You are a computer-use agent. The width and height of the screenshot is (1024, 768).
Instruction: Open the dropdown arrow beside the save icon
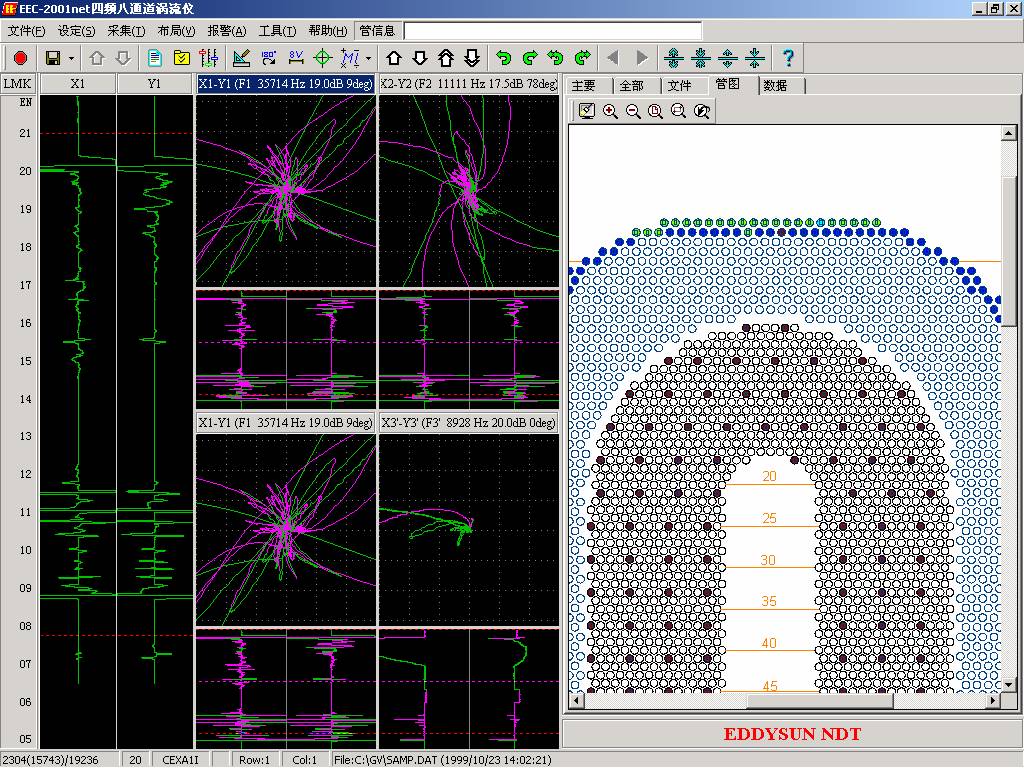[71, 58]
